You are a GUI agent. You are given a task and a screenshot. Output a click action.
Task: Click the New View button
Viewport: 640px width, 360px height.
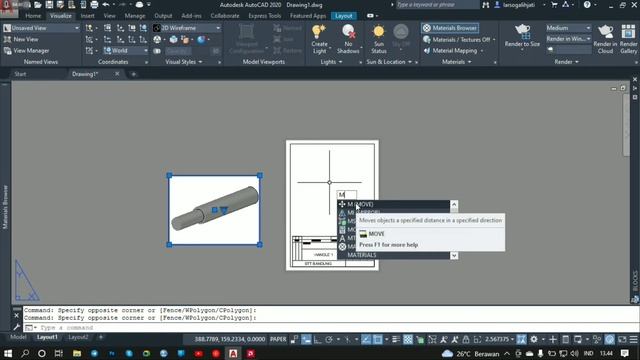21,39
